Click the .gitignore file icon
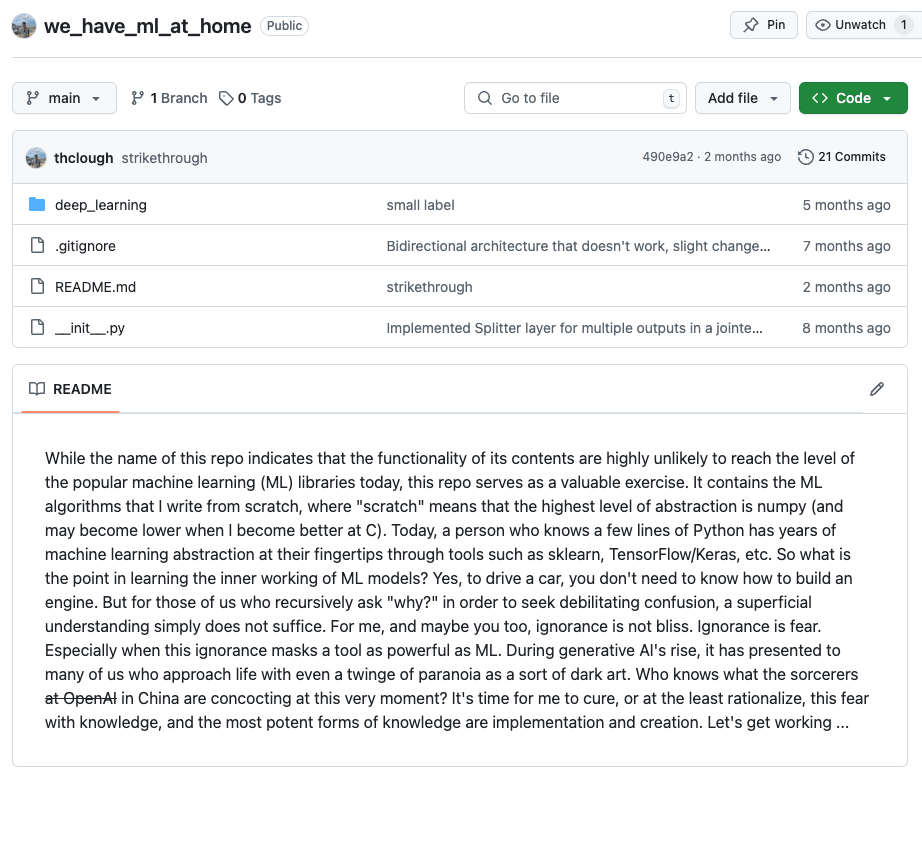Screen dimensions: 922x846 37,246
